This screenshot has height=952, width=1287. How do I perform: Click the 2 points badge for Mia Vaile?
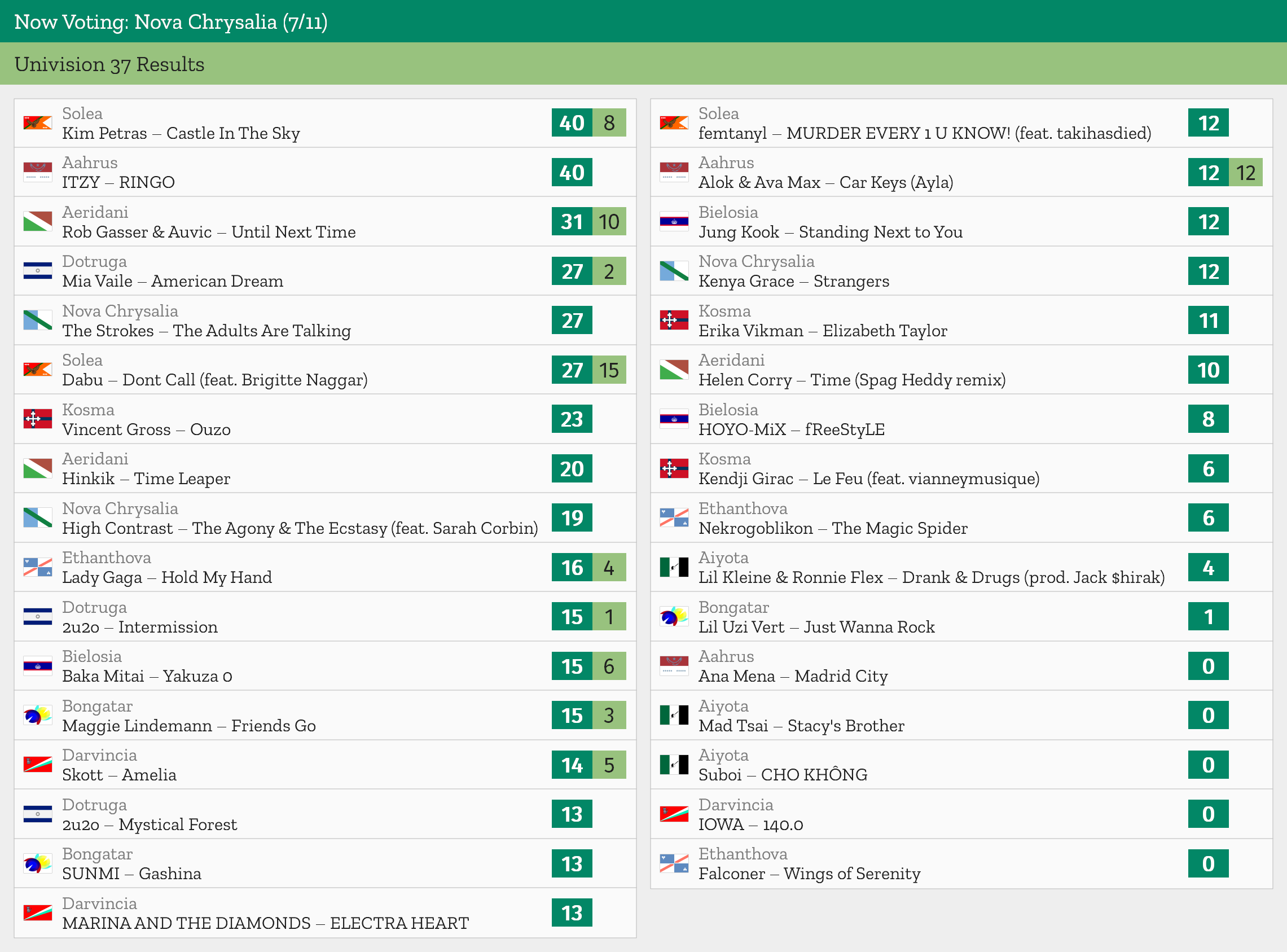(x=609, y=271)
